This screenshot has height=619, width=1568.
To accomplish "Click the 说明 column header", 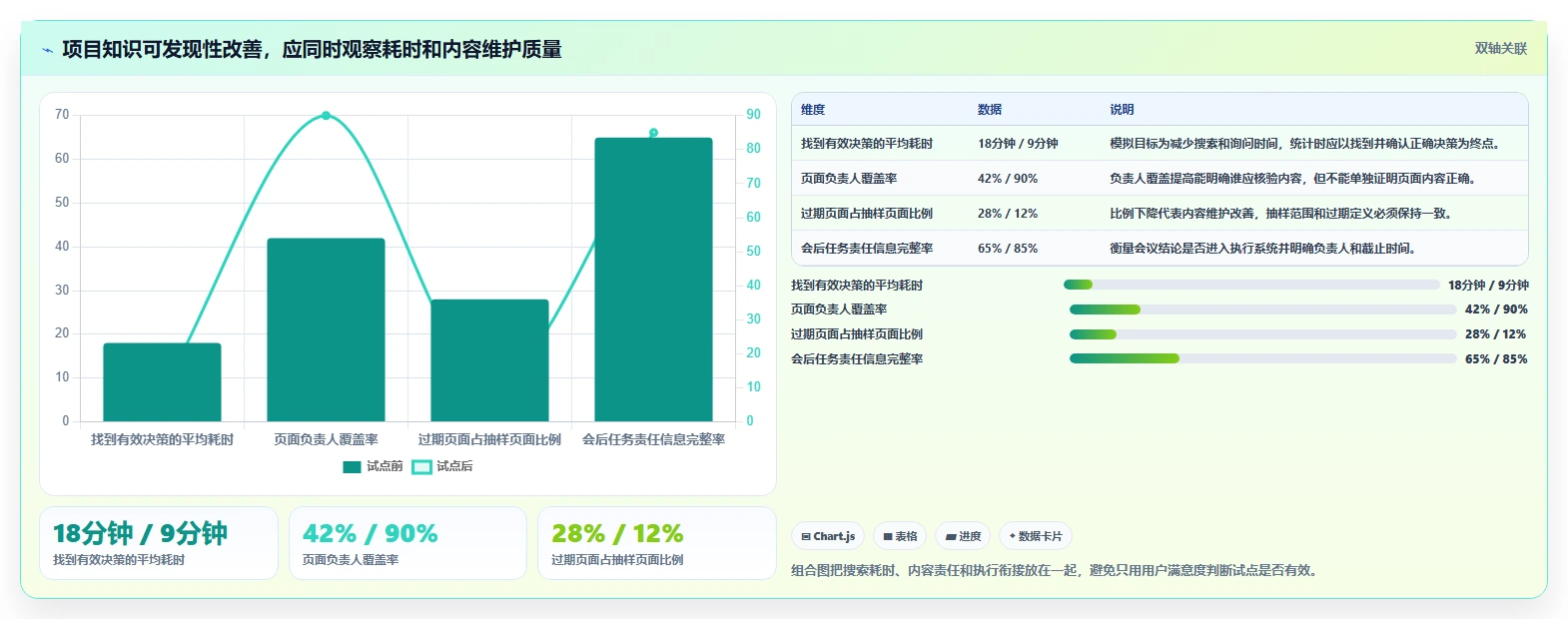I will click(x=1122, y=110).
